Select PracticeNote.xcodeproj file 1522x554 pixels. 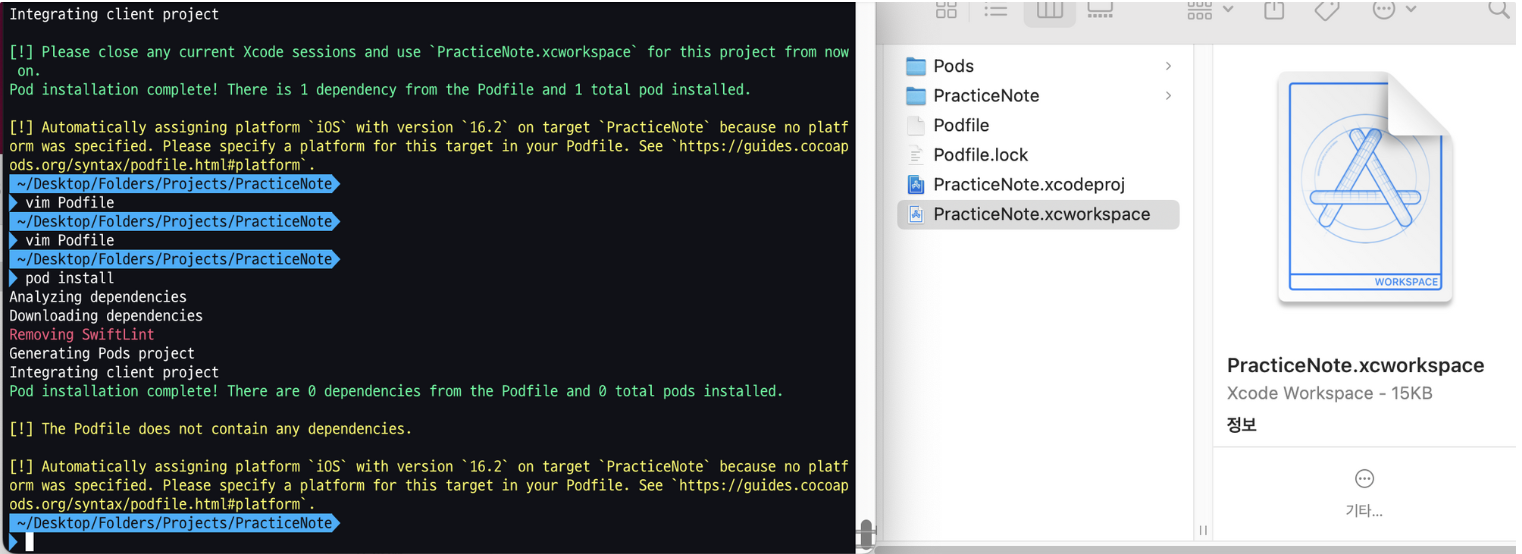(x=1038, y=184)
